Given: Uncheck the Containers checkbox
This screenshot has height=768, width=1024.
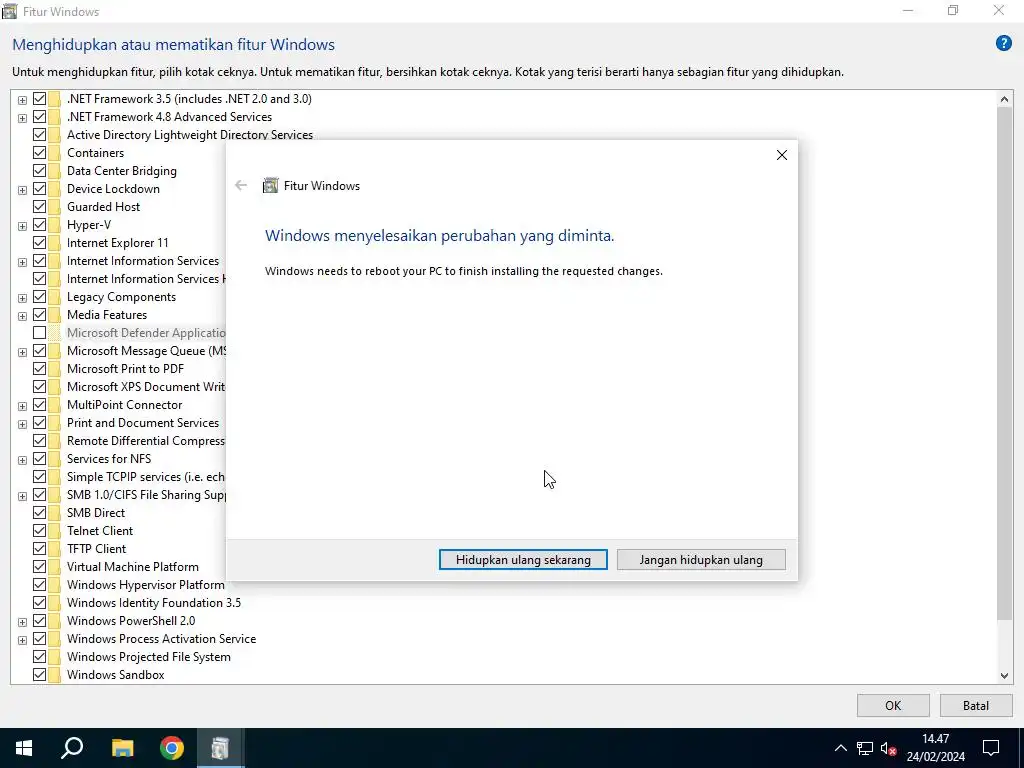Looking at the screenshot, I should pos(39,153).
